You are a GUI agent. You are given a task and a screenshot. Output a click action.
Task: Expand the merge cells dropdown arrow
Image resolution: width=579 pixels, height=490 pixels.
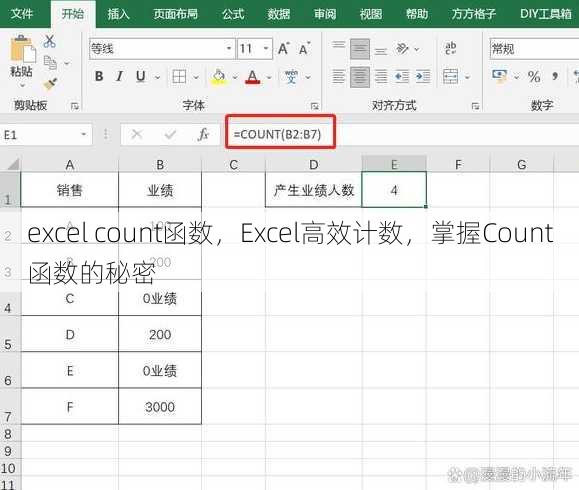click(x=467, y=77)
